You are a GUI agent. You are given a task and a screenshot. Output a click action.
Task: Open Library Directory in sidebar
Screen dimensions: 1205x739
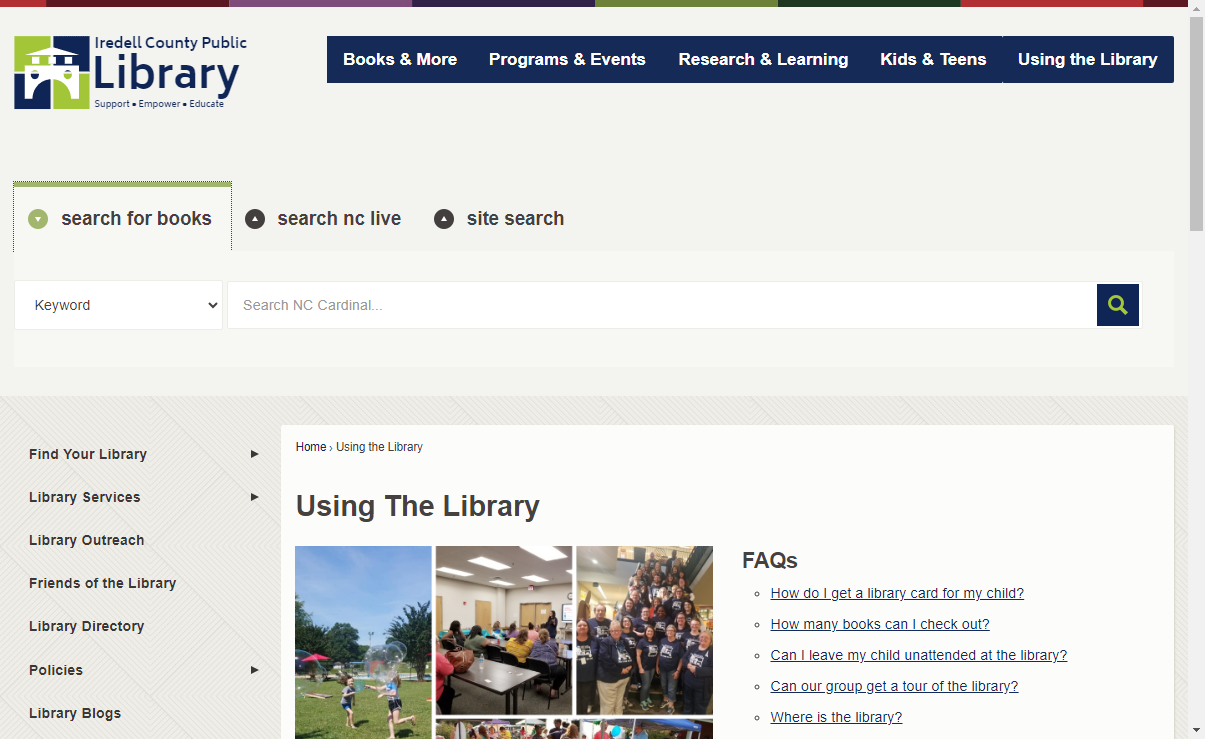(x=87, y=626)
